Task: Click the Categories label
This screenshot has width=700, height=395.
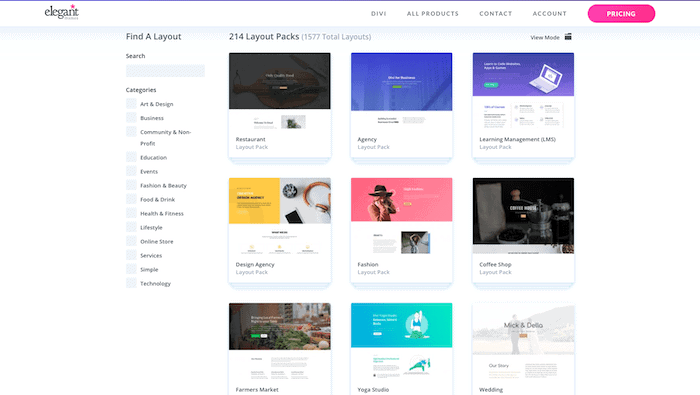Action: (x=141, y=90)
